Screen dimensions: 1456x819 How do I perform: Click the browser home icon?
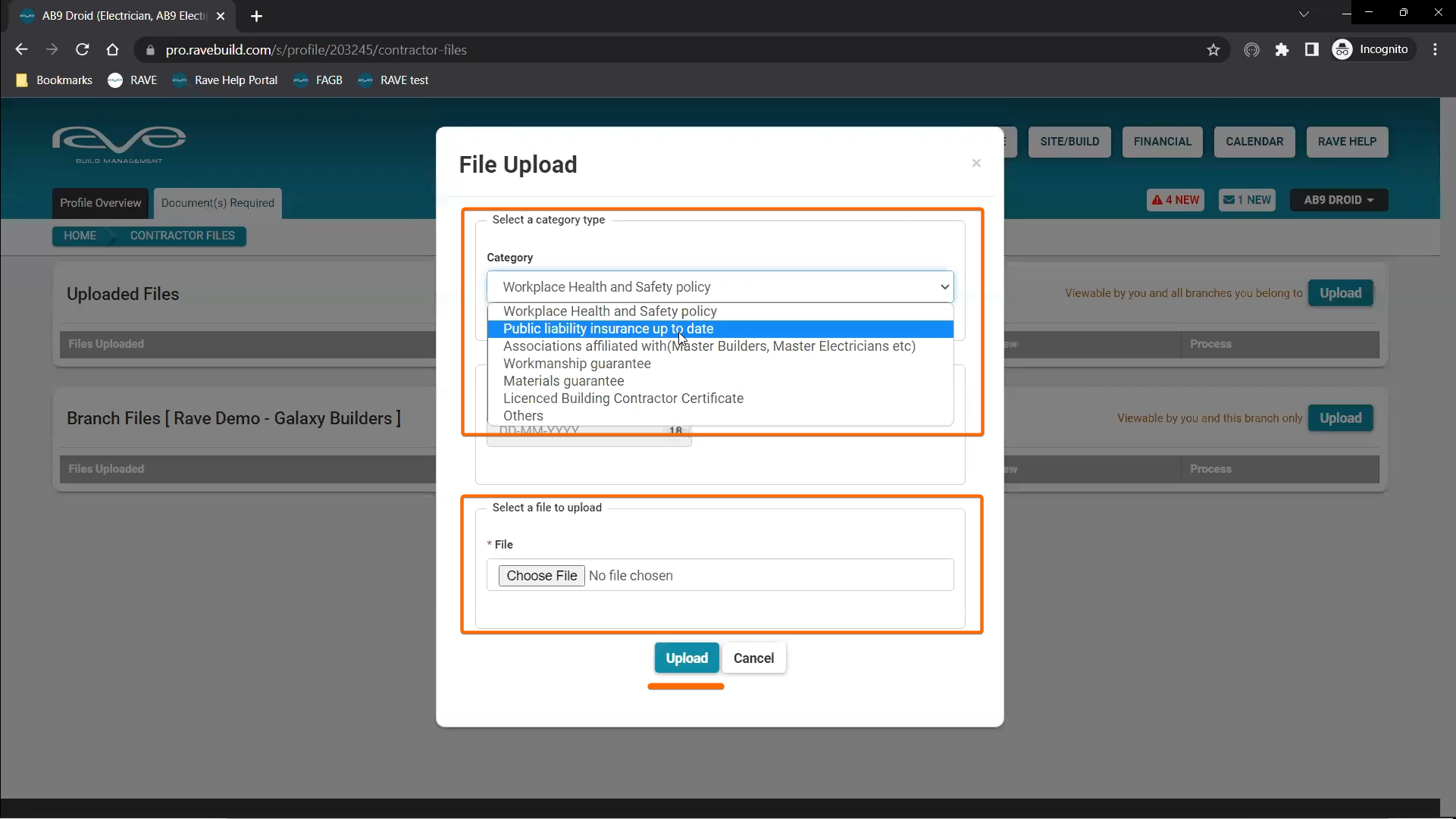click(x=113, y=50)
